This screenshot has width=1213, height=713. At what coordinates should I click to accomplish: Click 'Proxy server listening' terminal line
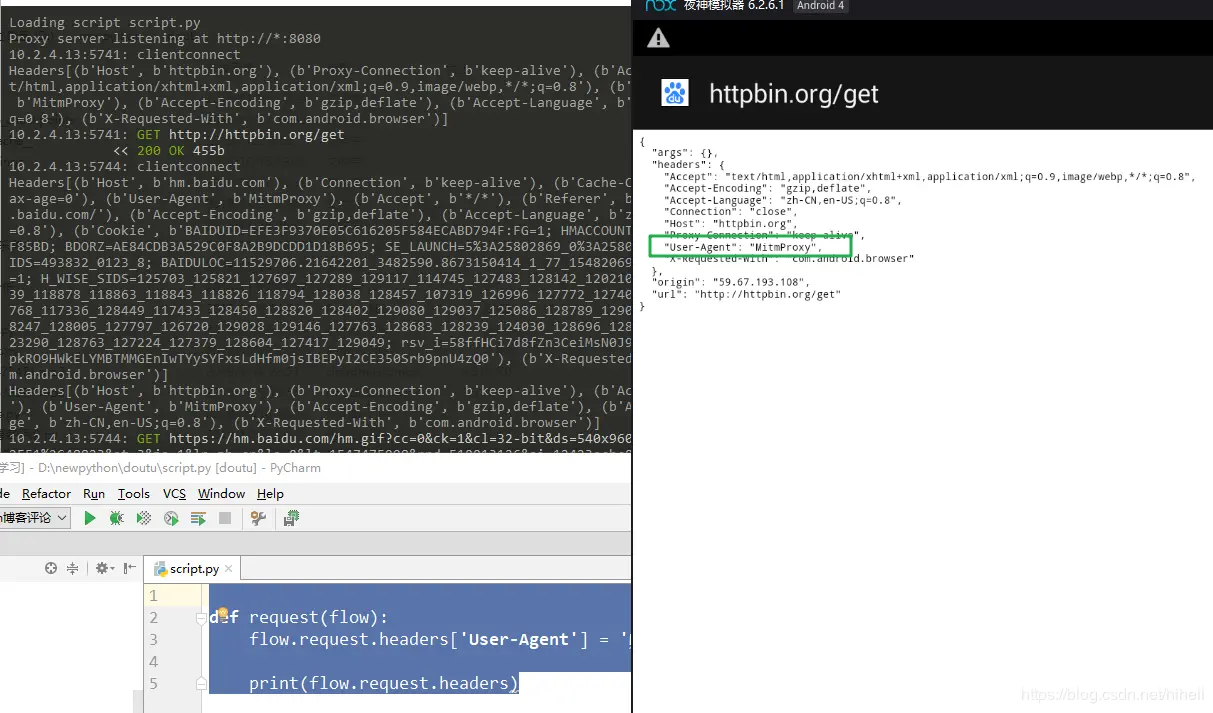pos(165,39)
